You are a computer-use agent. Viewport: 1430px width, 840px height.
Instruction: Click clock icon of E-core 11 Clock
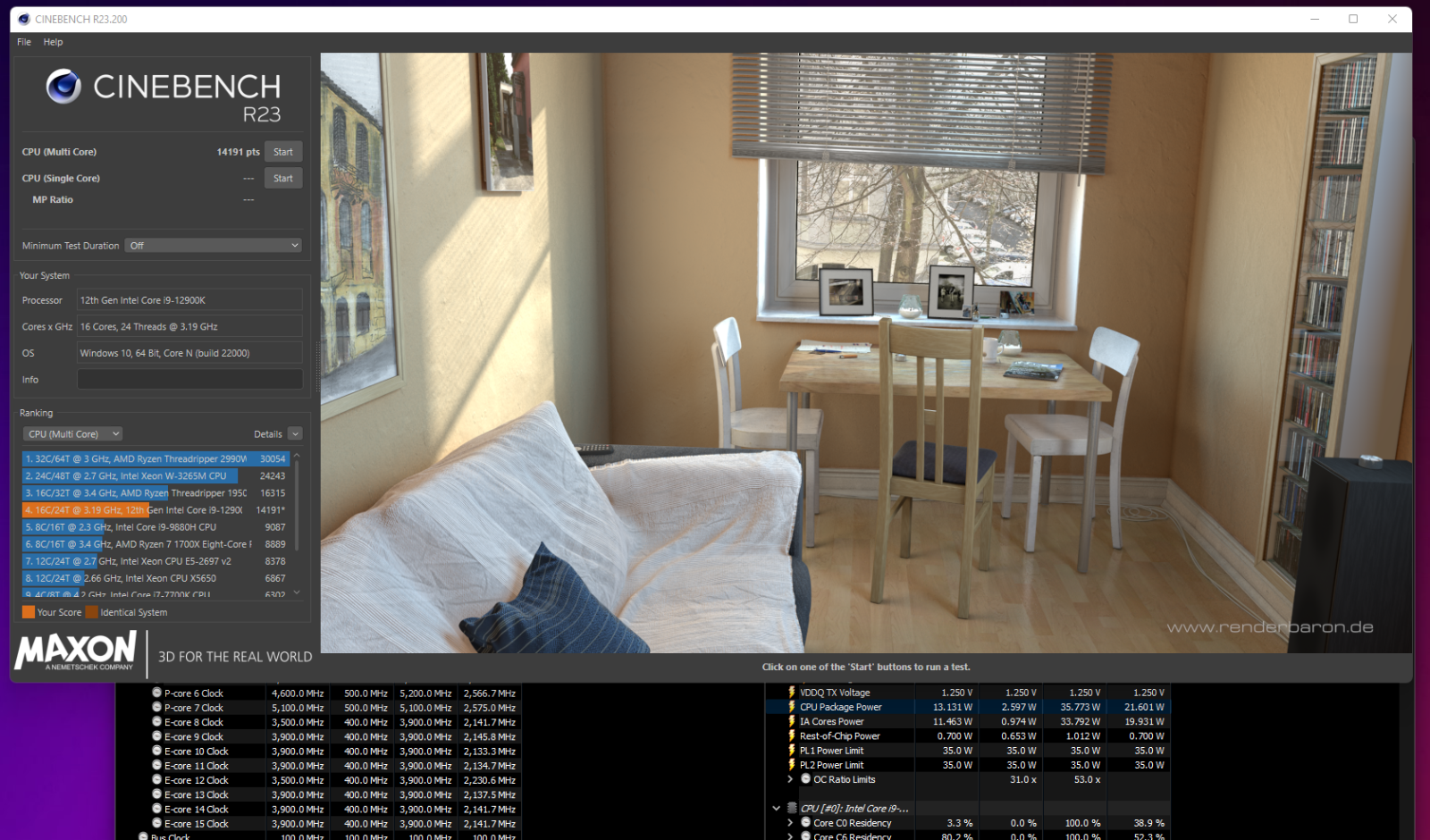(156, 765)
